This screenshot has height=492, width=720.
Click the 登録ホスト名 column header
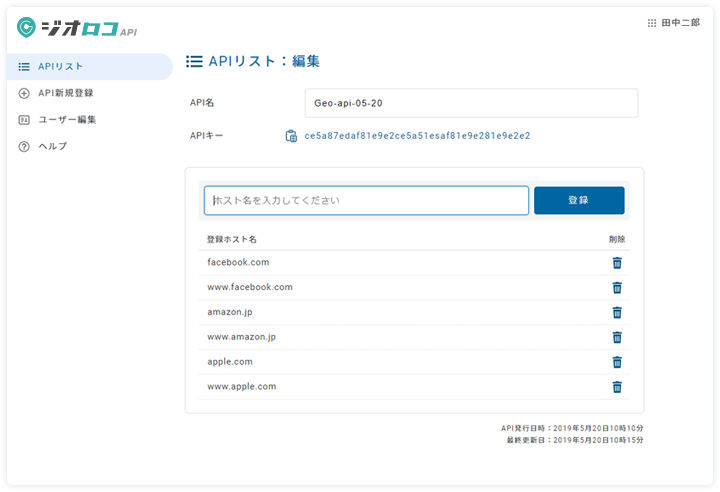tap(232, 240)
